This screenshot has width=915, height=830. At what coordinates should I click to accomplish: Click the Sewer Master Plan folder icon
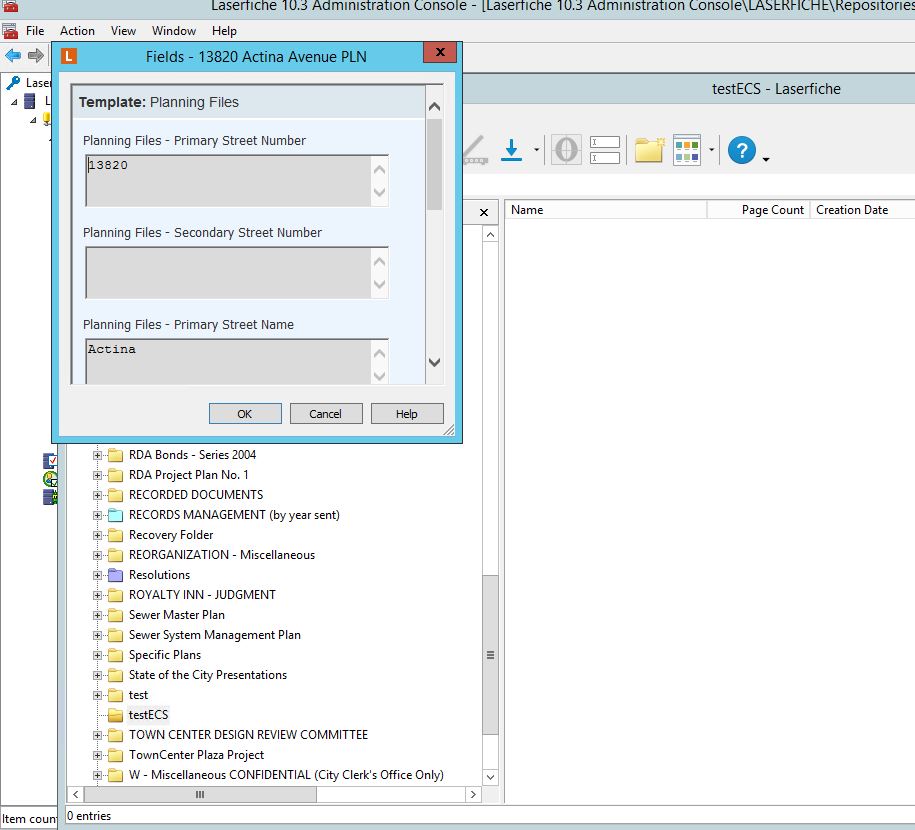pyautogui.click(x=116, y=615)
